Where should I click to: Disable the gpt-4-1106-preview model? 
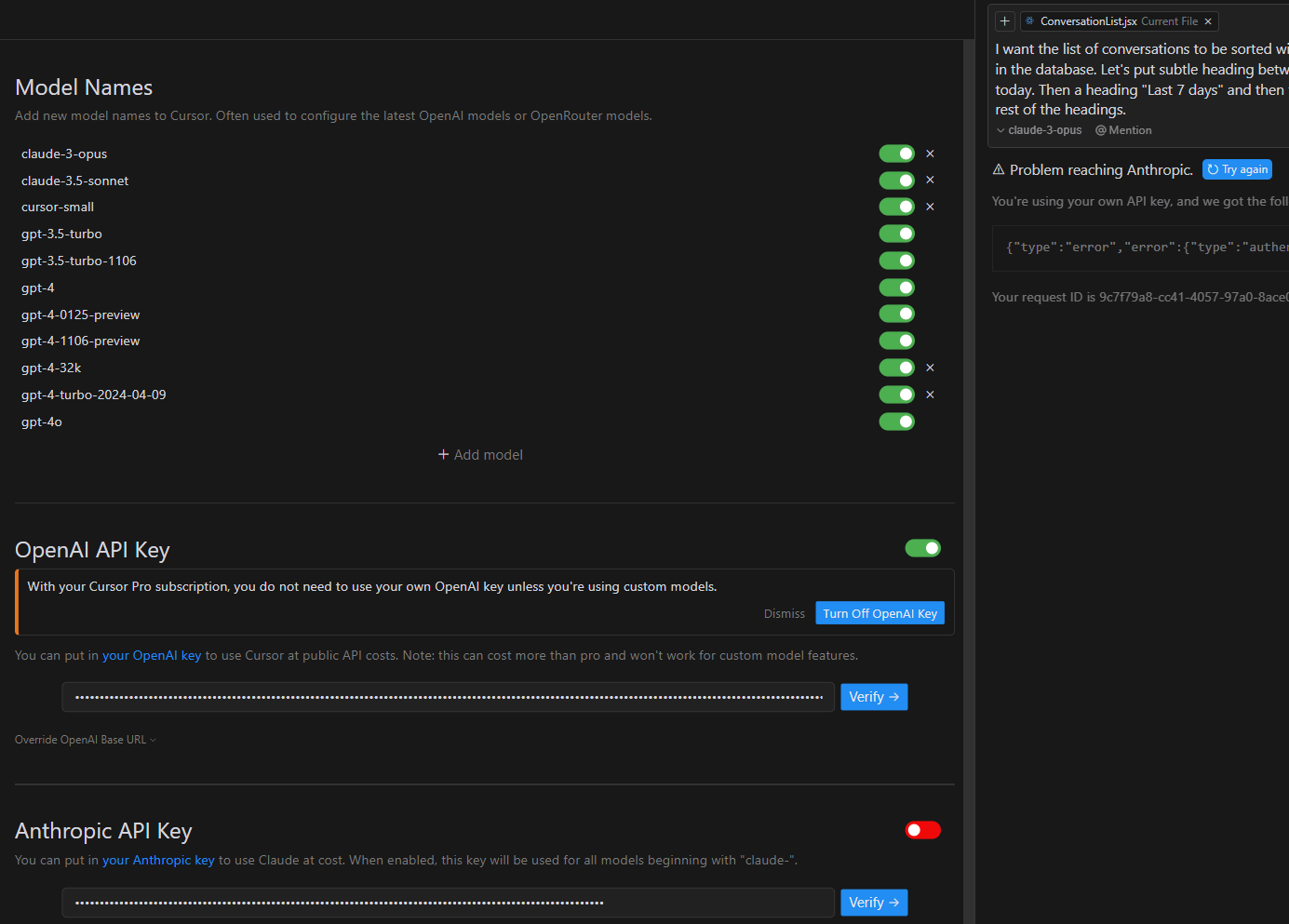pyautogui.click(x=897, y=341)
